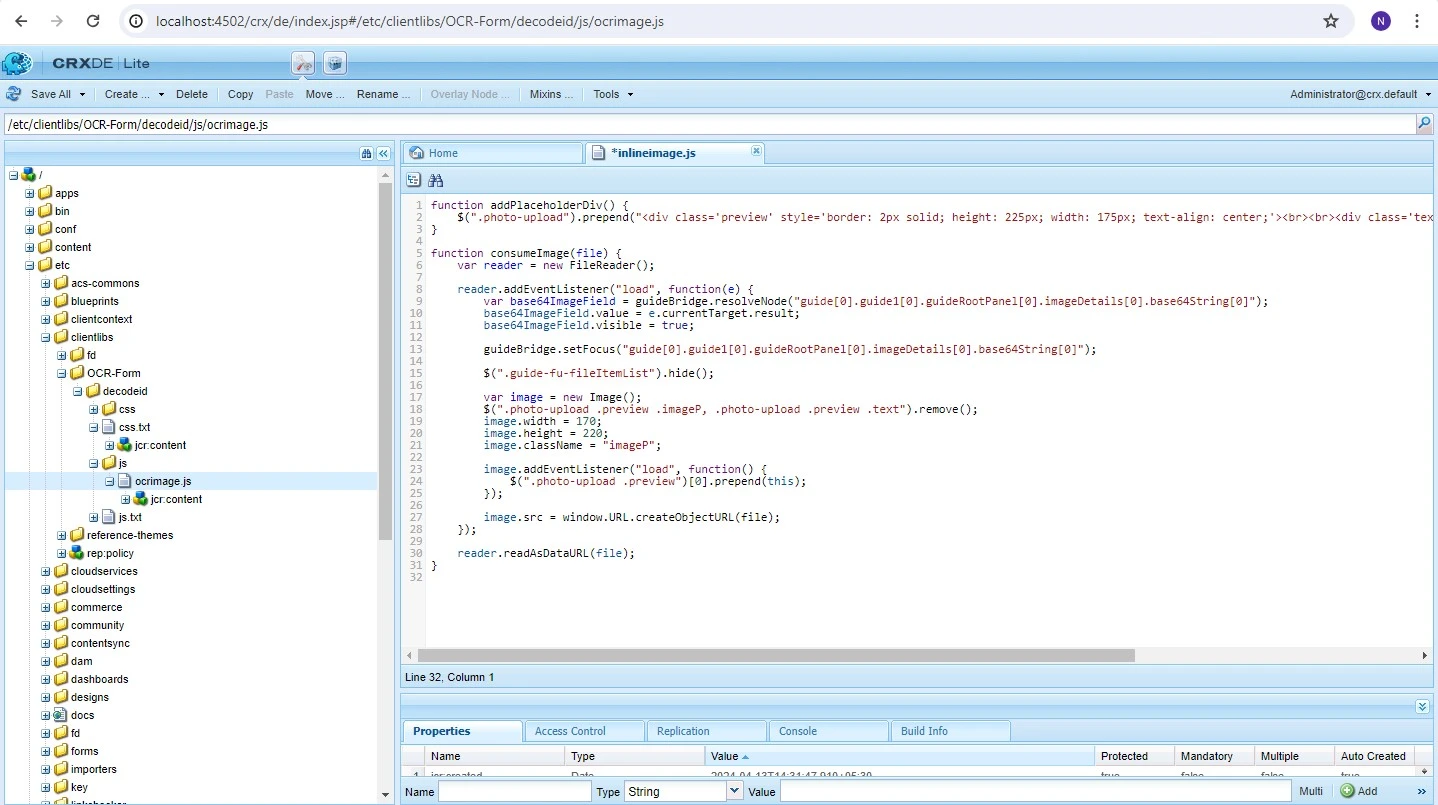1438x805 pixels.
Task: Expand the dam folder node
Action: click(46, 661)
